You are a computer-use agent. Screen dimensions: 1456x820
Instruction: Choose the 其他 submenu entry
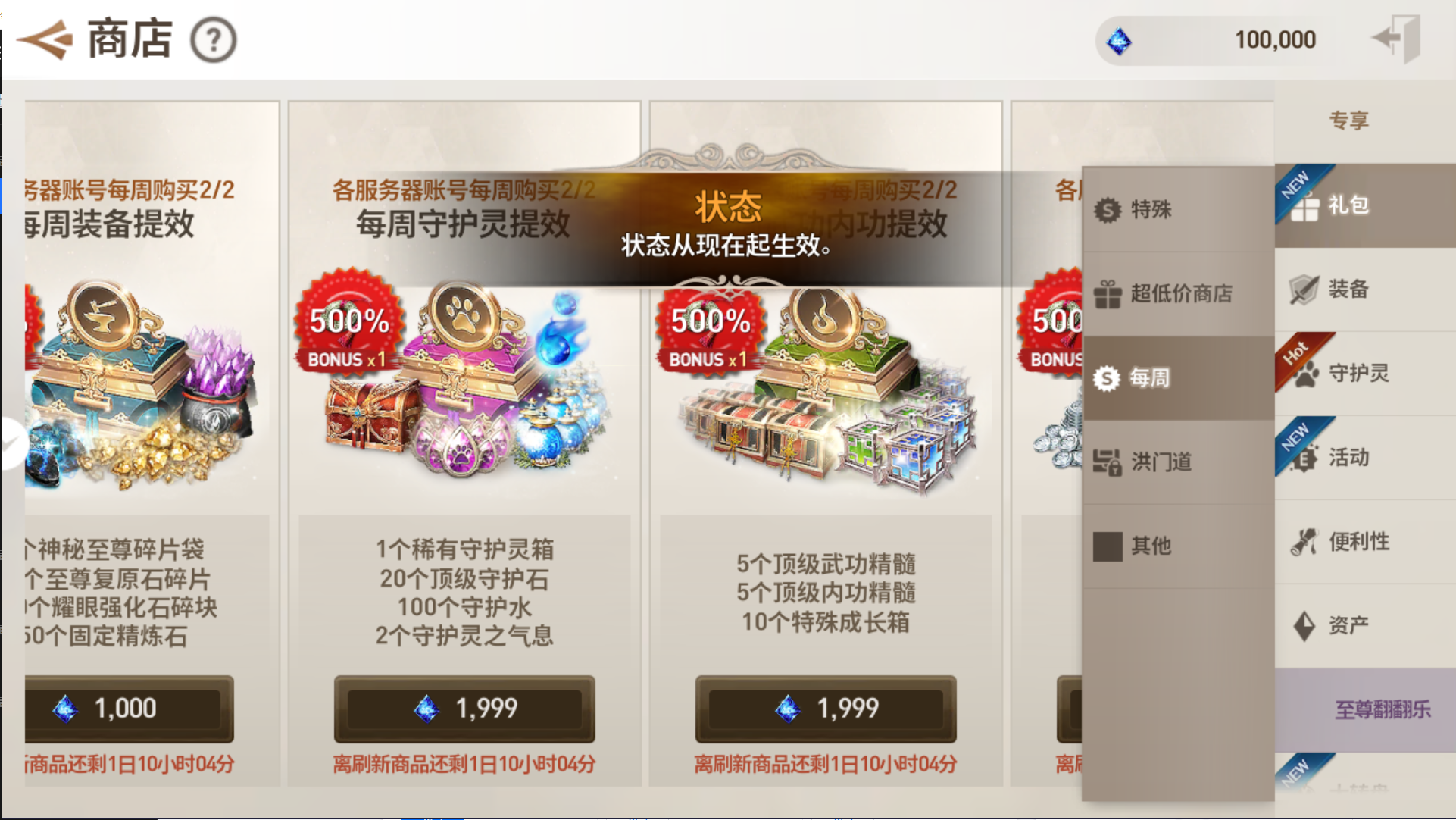1178,546
